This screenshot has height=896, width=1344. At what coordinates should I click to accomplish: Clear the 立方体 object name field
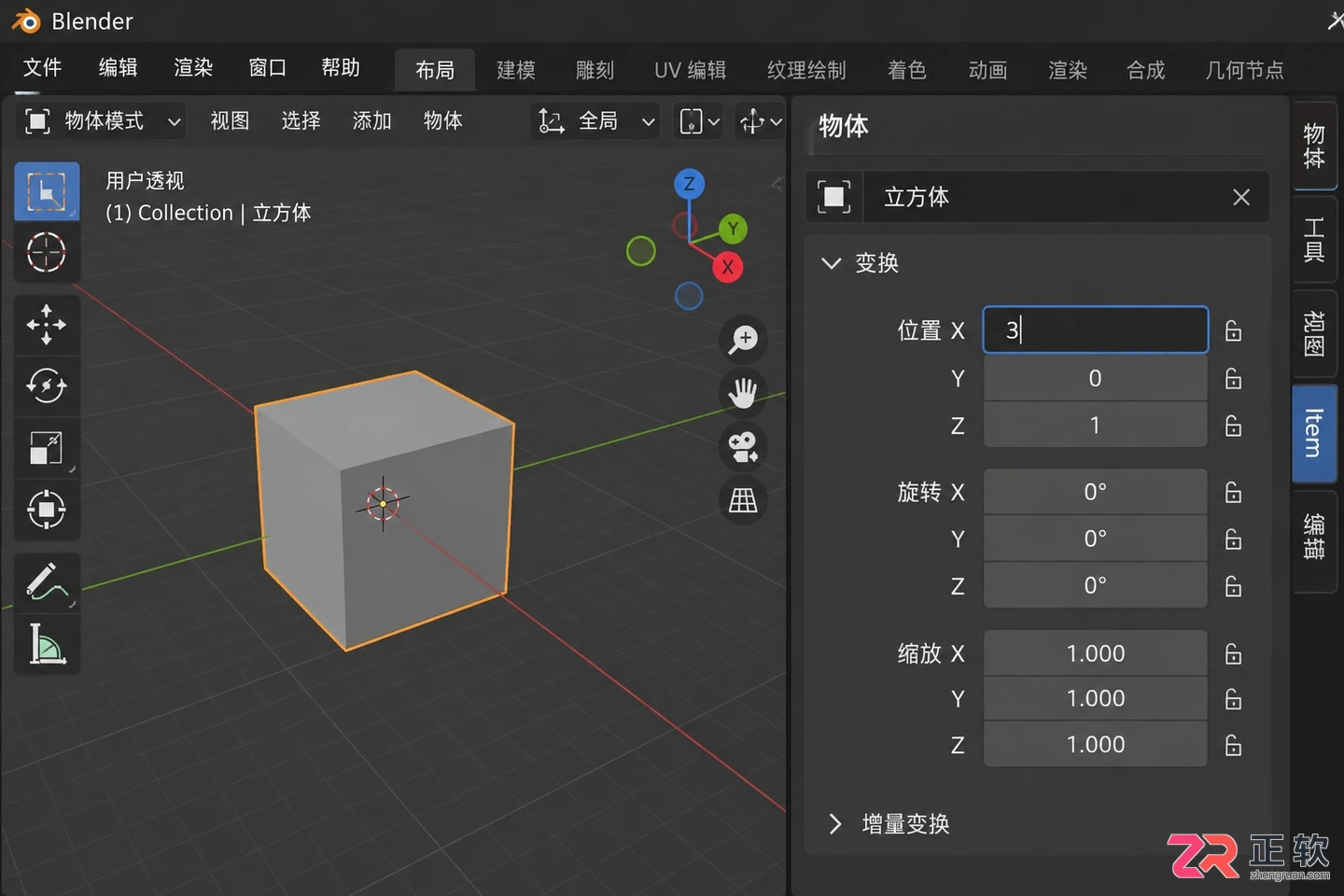coord(1241,197)
